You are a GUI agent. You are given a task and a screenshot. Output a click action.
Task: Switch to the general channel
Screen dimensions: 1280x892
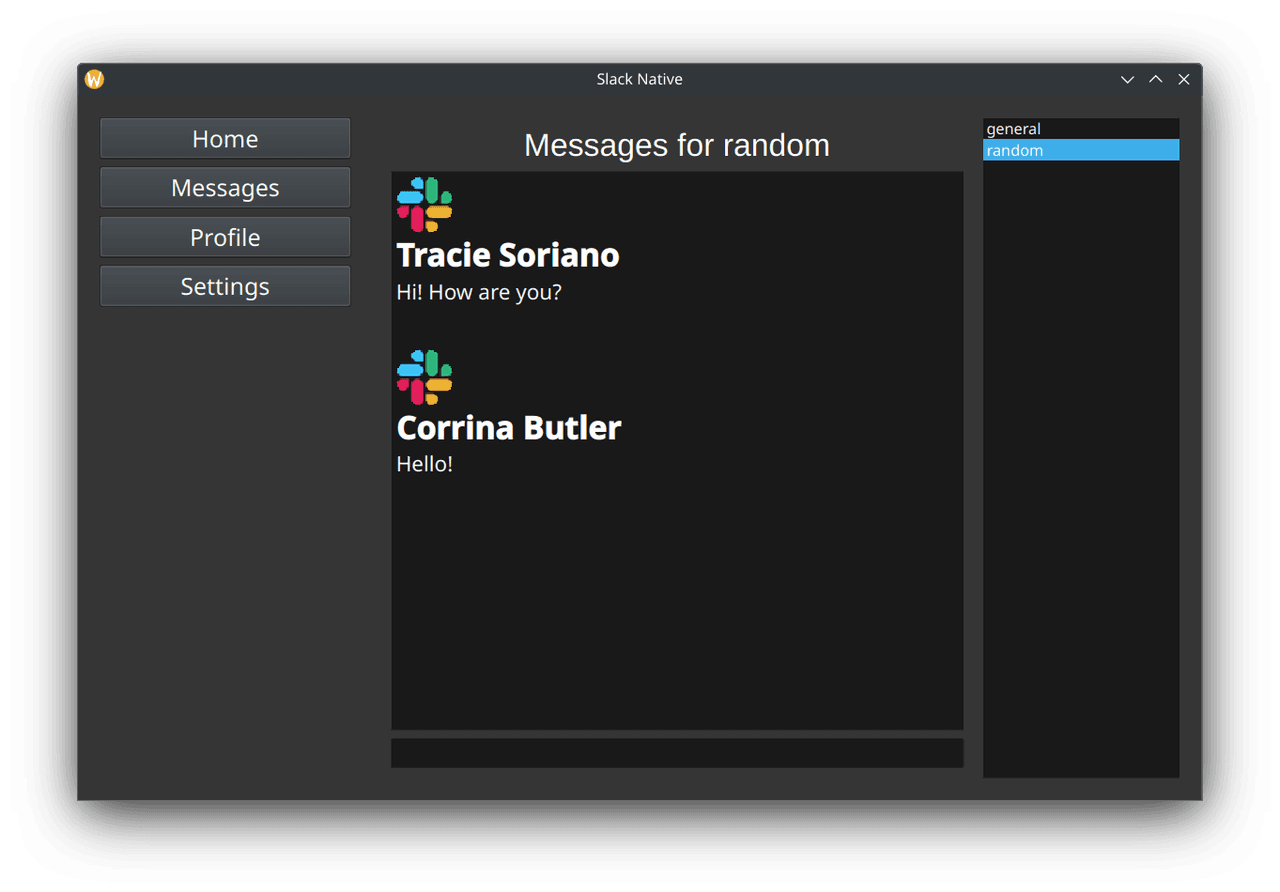(1014, 129)
